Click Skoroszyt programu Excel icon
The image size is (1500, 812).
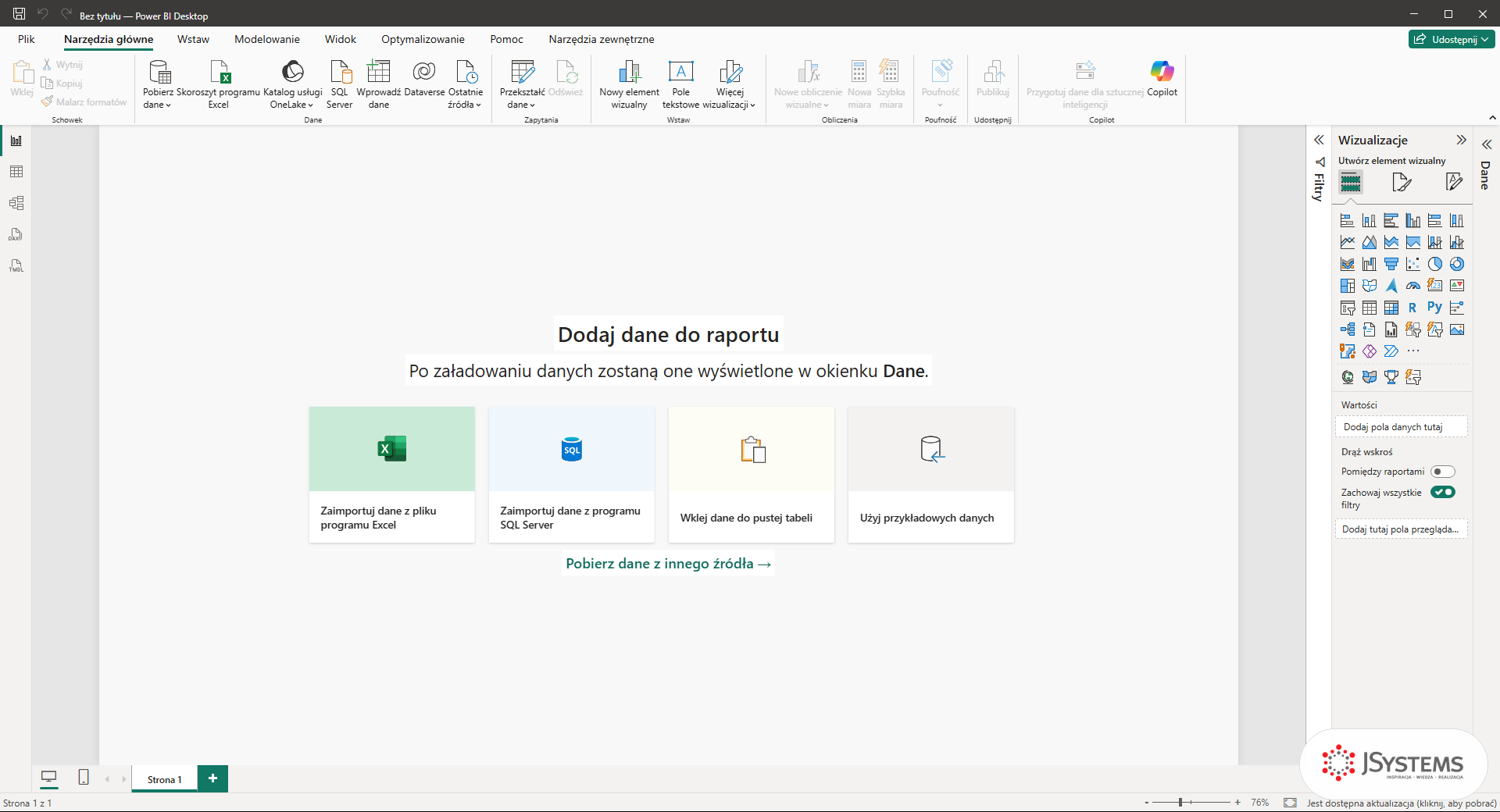tap(219, 84)
